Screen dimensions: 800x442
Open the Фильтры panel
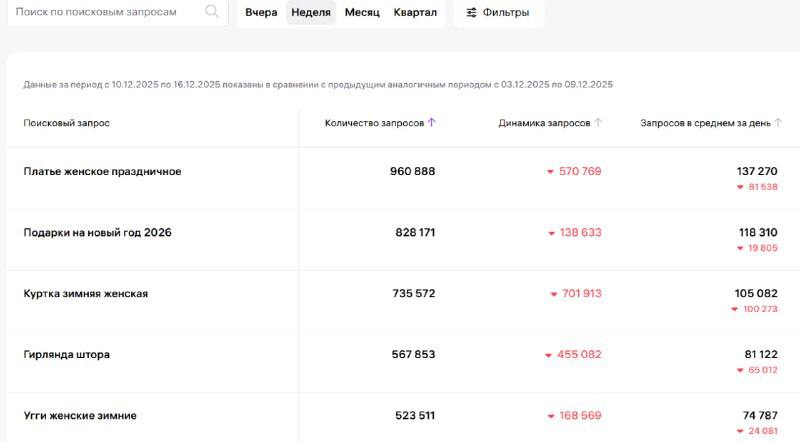pos(498,13)
